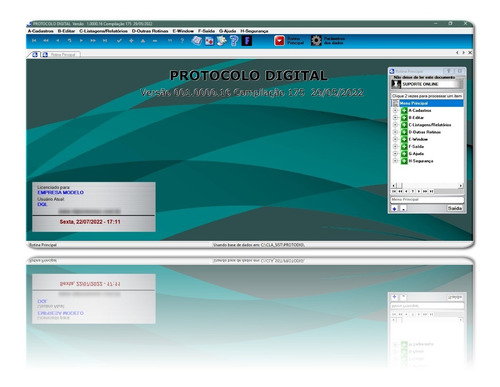Open the notebook pages toolbar icon

point(197,41)
